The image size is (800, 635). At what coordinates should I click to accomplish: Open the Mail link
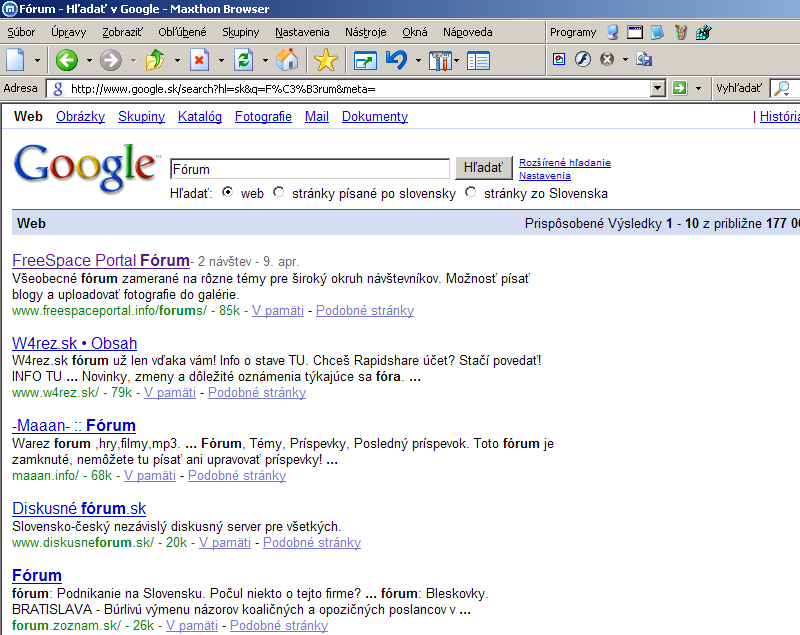pyautogui.click(x=317, y=117)
